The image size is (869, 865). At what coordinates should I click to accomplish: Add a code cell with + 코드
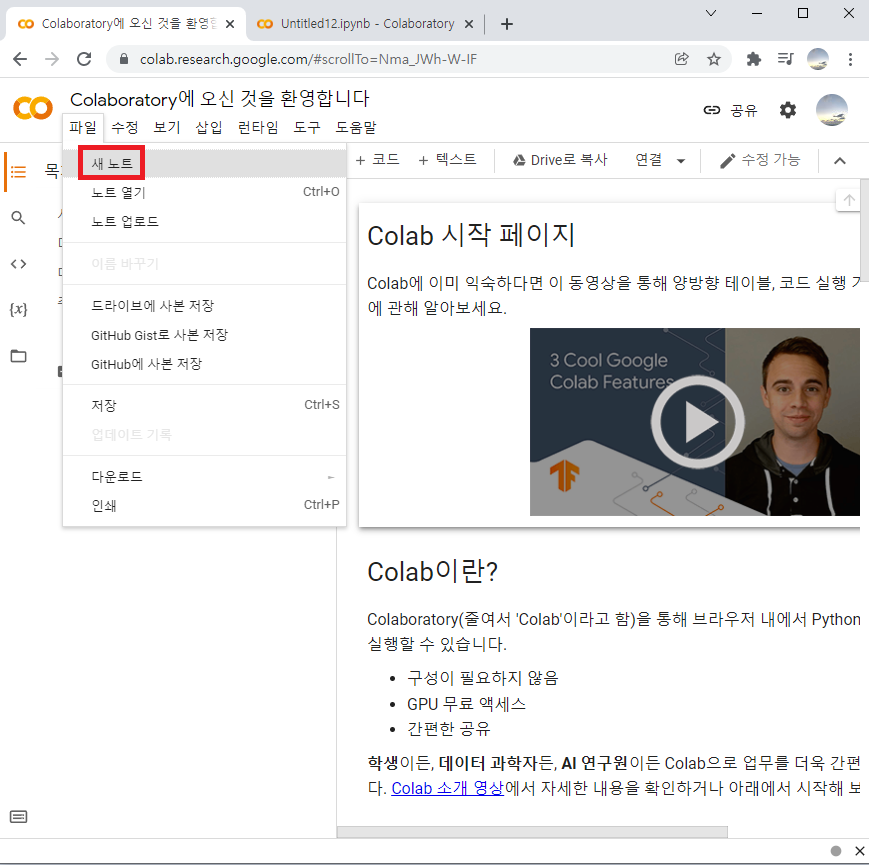click(x=377, y=160)
